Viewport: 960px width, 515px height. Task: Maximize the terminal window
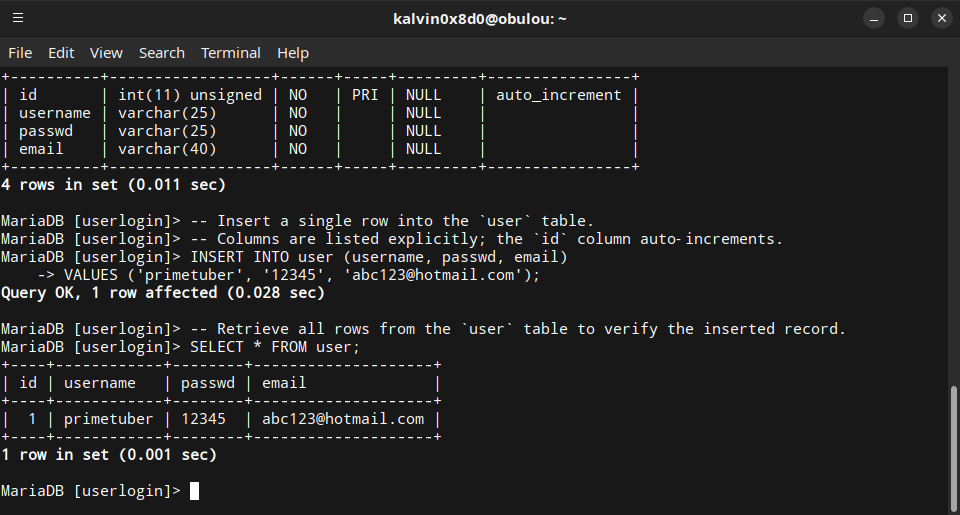[908, 17]
